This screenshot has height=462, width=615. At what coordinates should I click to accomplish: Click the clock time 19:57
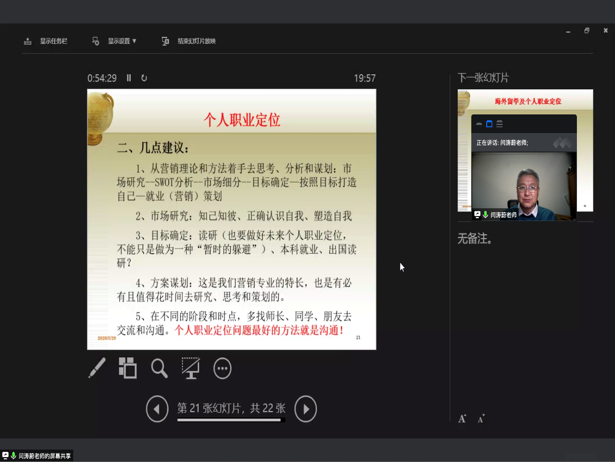tap(365, 78)
